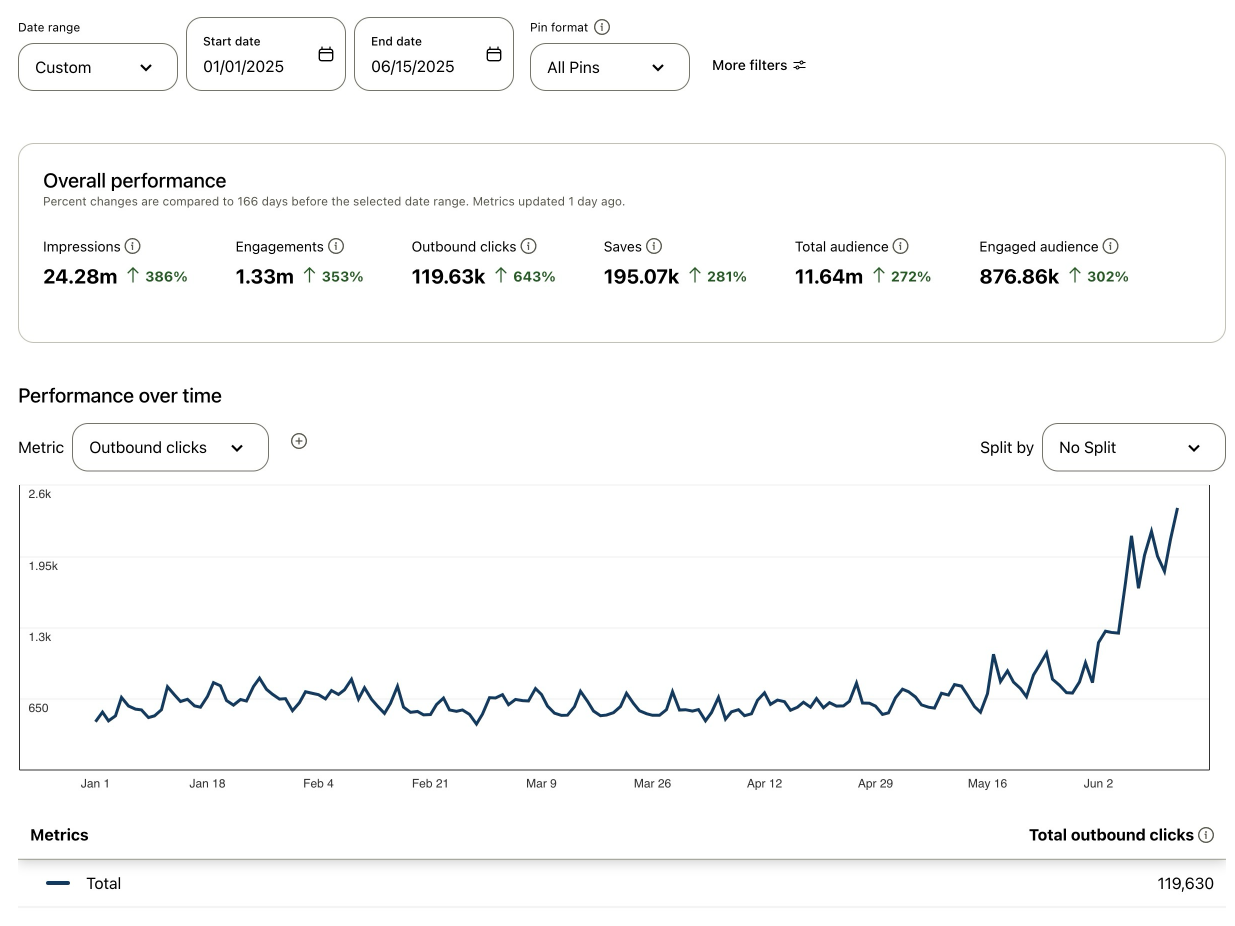
Task: Click the Start date calendar icon
Action: click(x=325, y=54)
